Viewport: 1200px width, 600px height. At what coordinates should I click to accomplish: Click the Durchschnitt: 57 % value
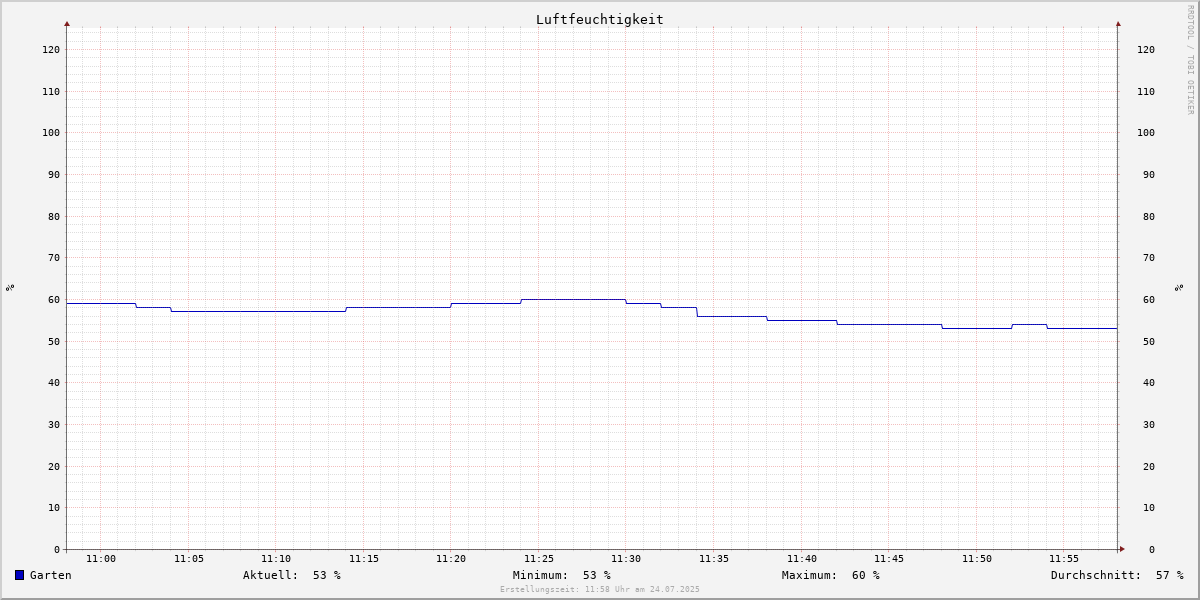1117,575
